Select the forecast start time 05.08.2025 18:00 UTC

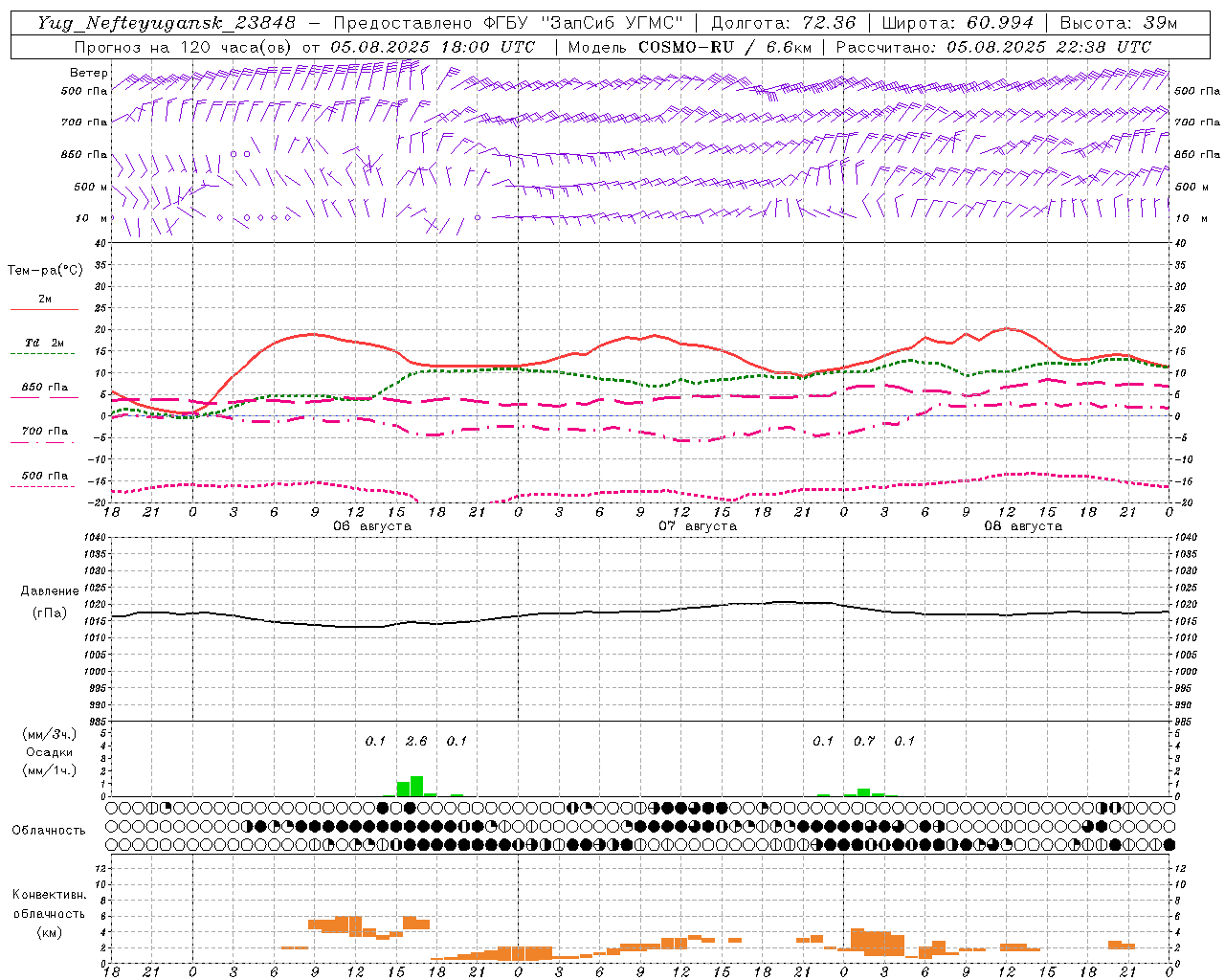pos(433,47)
